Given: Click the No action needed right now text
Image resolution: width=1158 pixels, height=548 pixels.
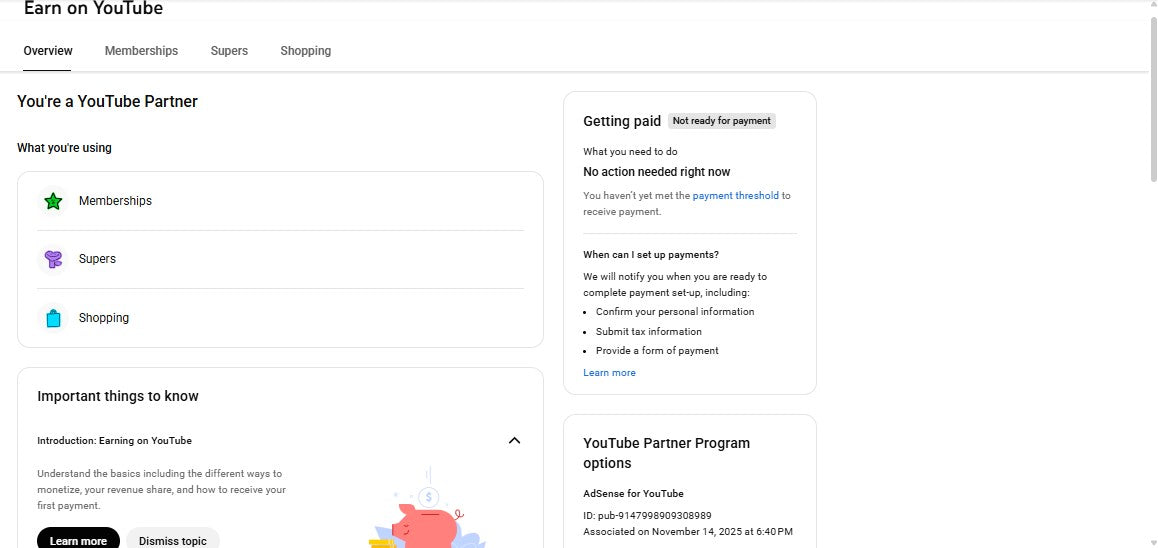Looking at the screenshot, I should tap(657, 172).
